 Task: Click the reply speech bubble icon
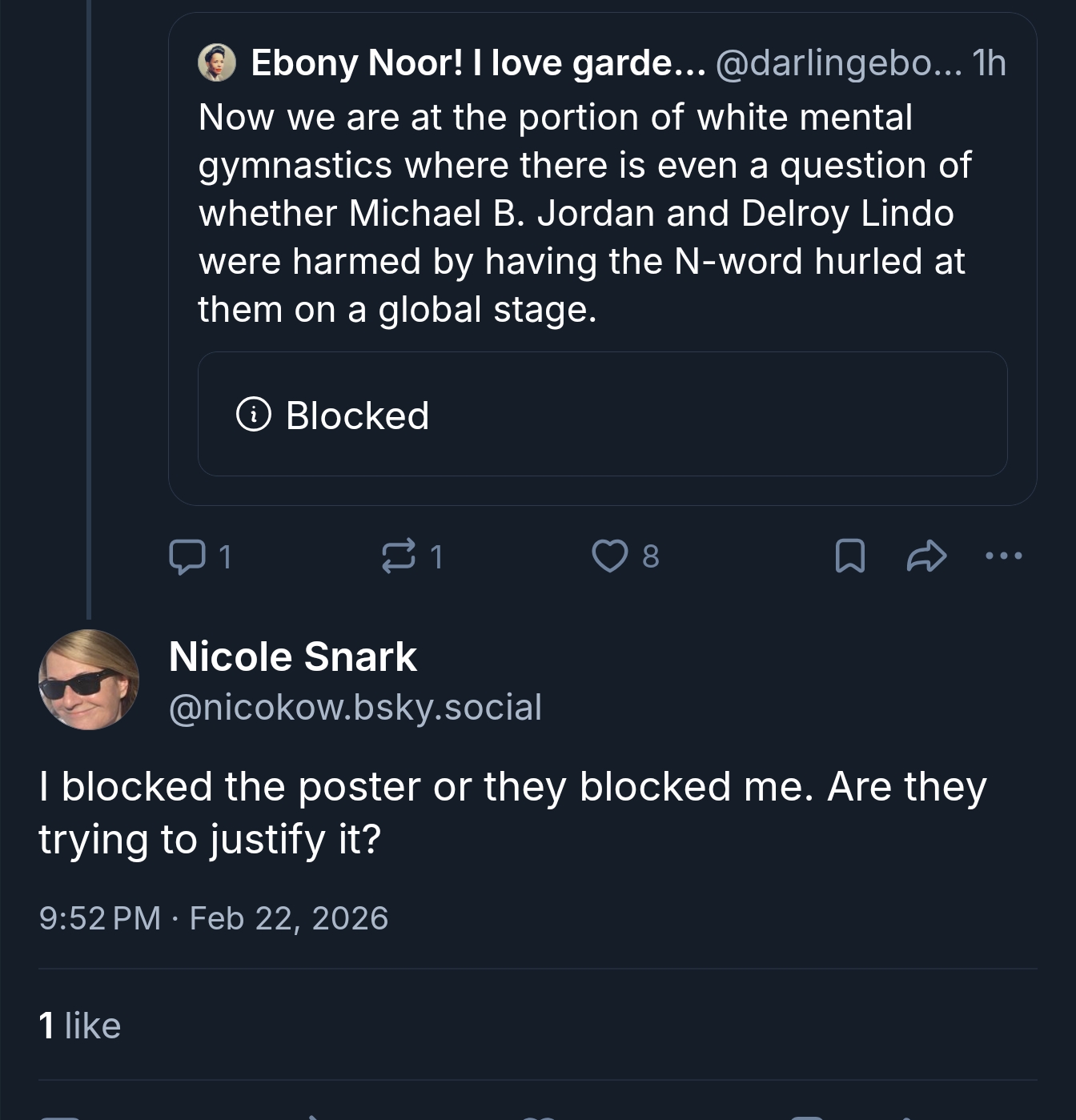(187, 556)
